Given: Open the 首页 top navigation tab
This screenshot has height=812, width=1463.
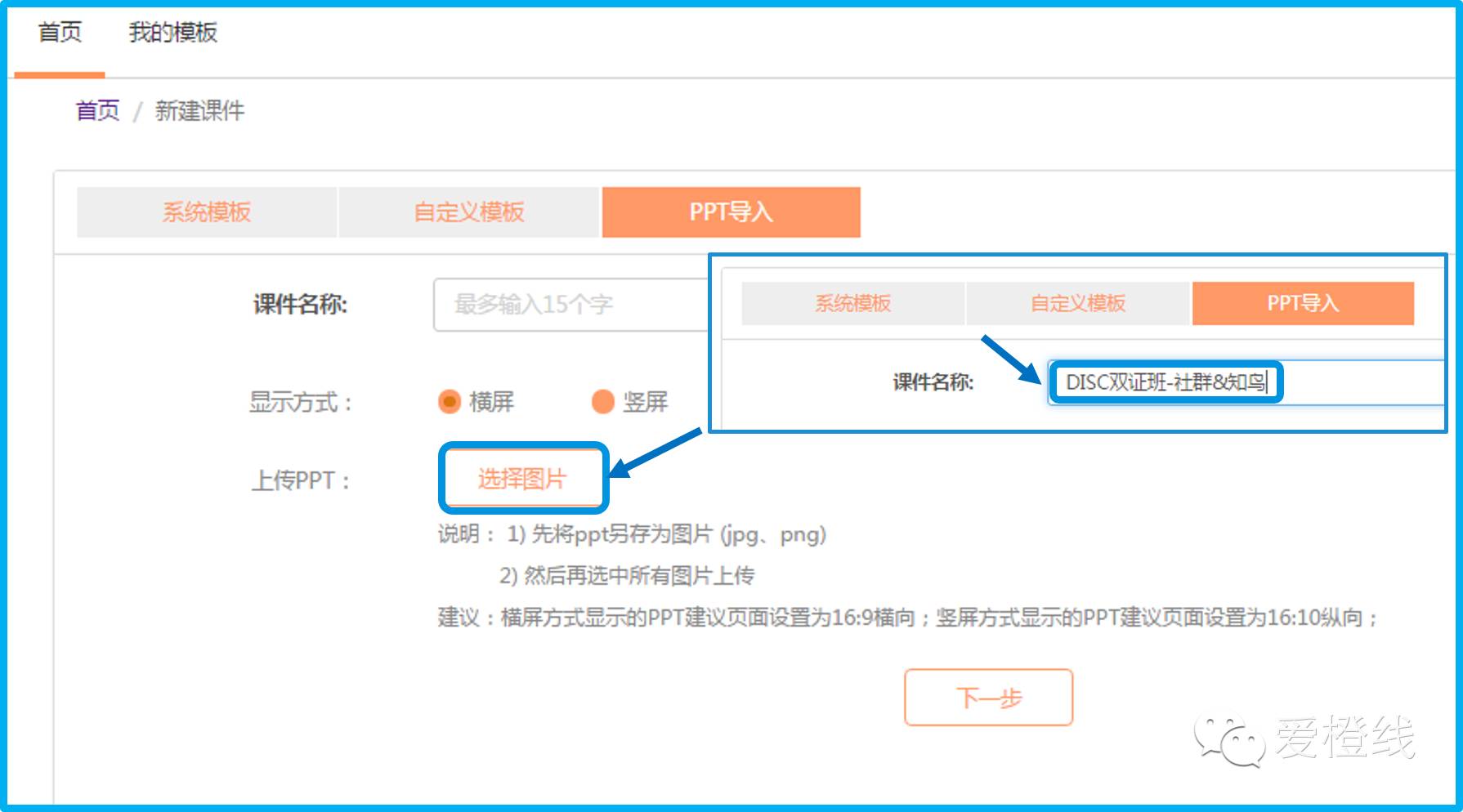Looking at the screenshot, I should (x=60, y=33).
